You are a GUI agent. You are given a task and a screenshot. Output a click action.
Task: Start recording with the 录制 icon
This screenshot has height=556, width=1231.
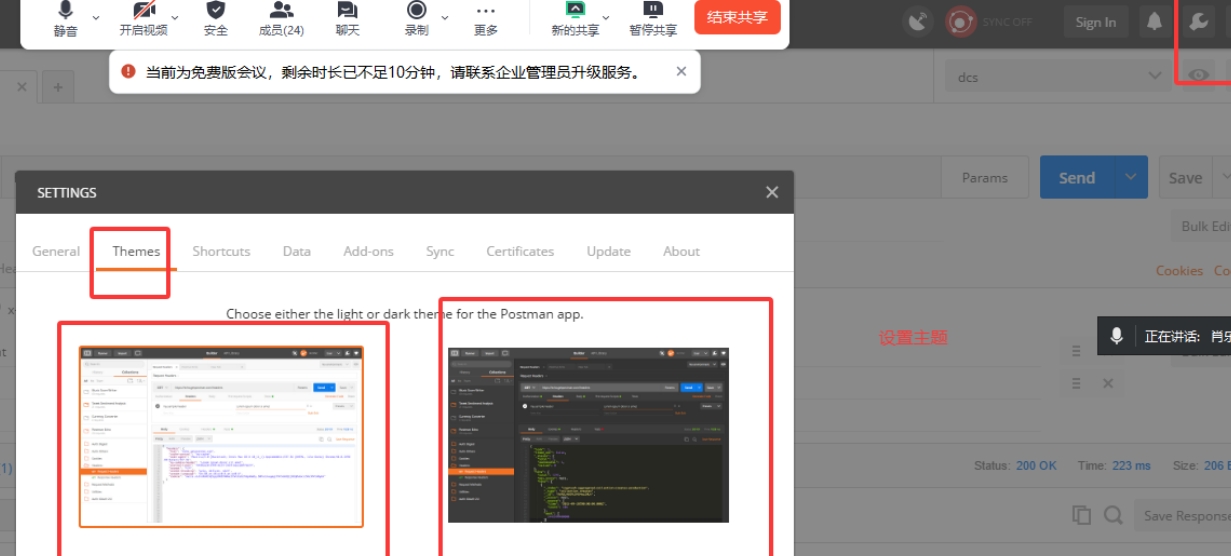coord(416,11)
